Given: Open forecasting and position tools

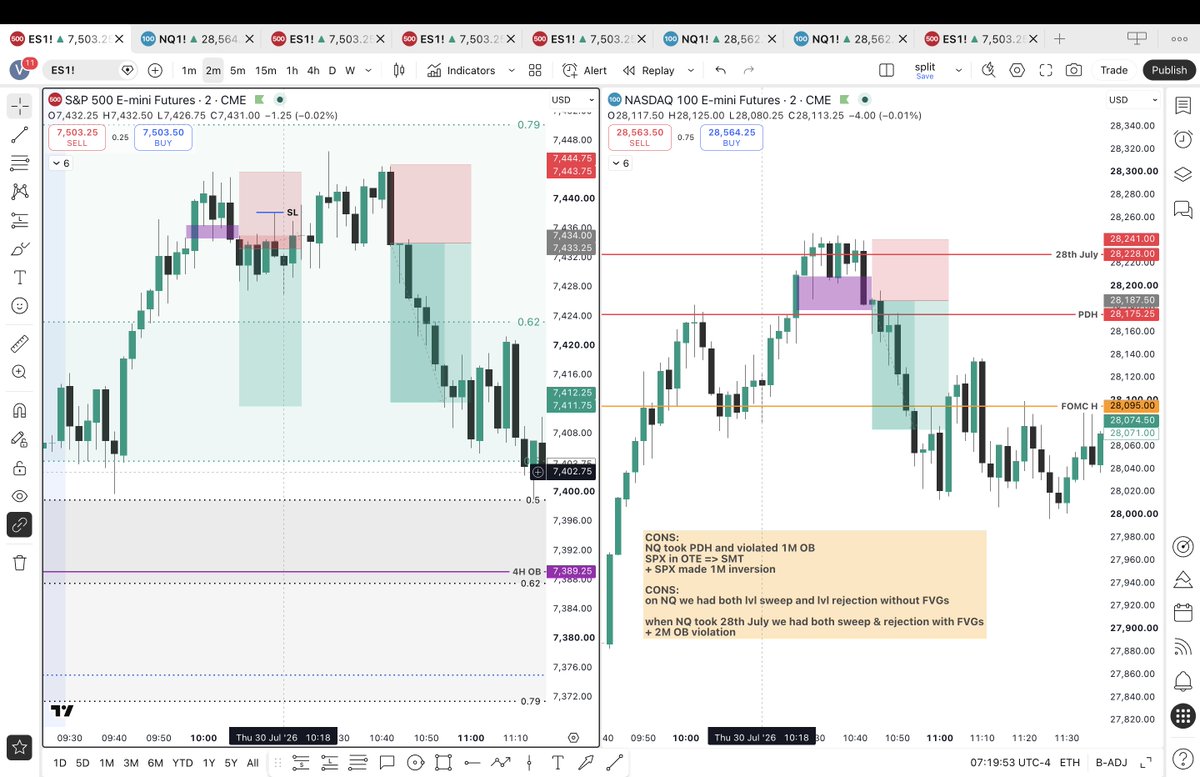Looking at the screenshot, I should point(20,221).
